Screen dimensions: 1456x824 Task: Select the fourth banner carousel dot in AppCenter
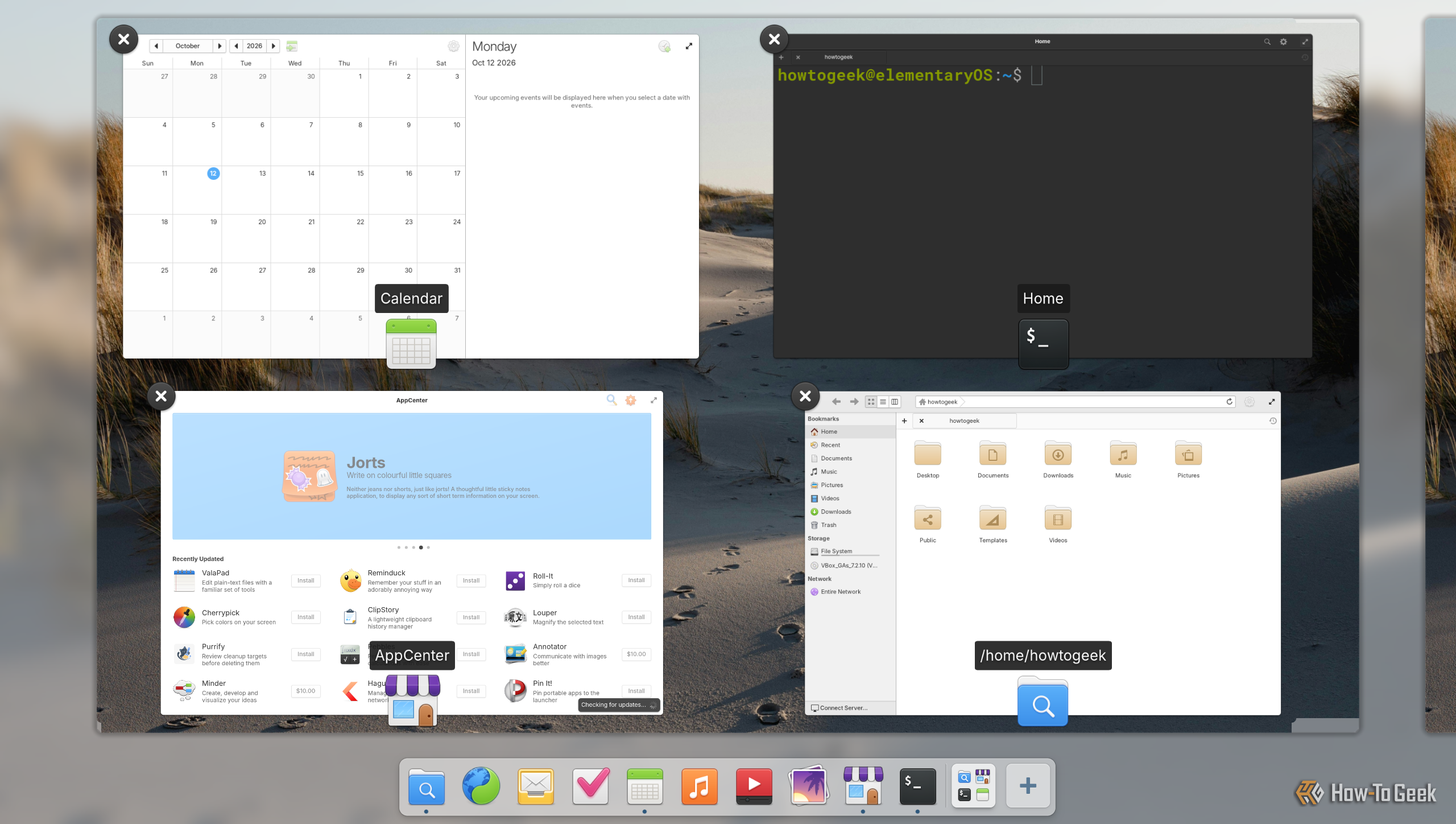pyautogui.click(x=421, y=547)
